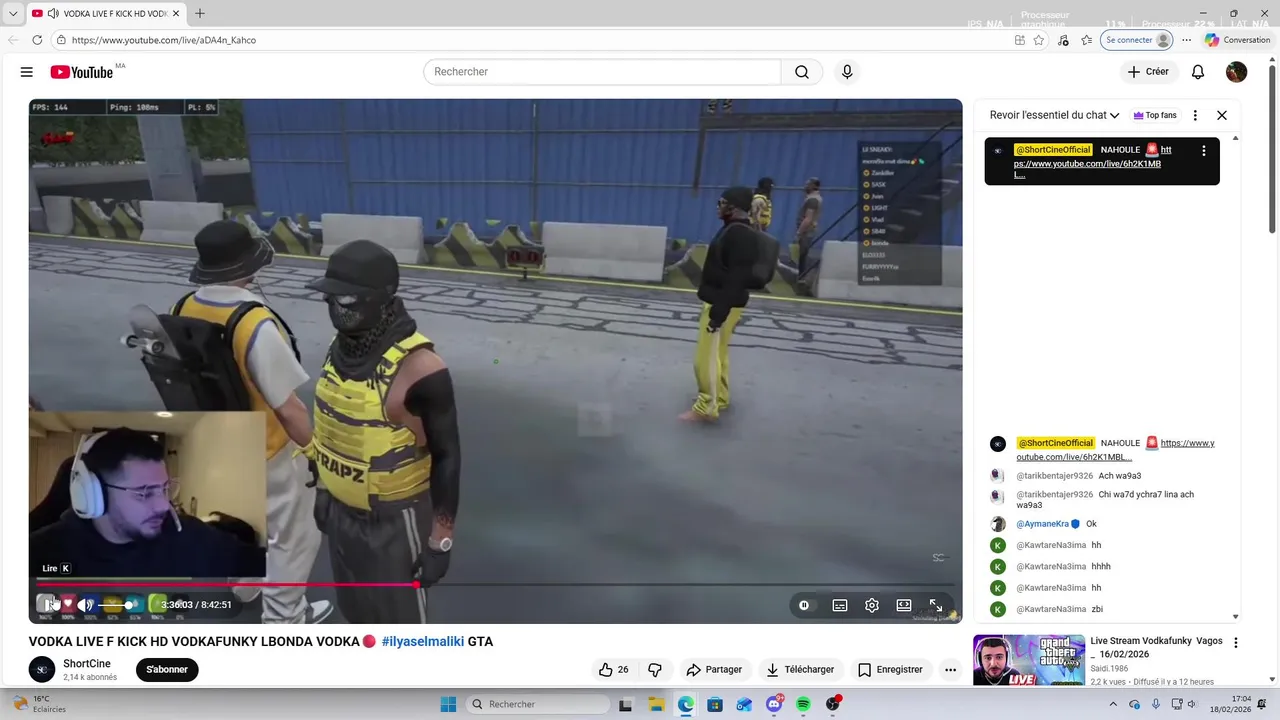Switch to theater mode
The height and width of the screenshot is (720, 1280).
point(904,605)
